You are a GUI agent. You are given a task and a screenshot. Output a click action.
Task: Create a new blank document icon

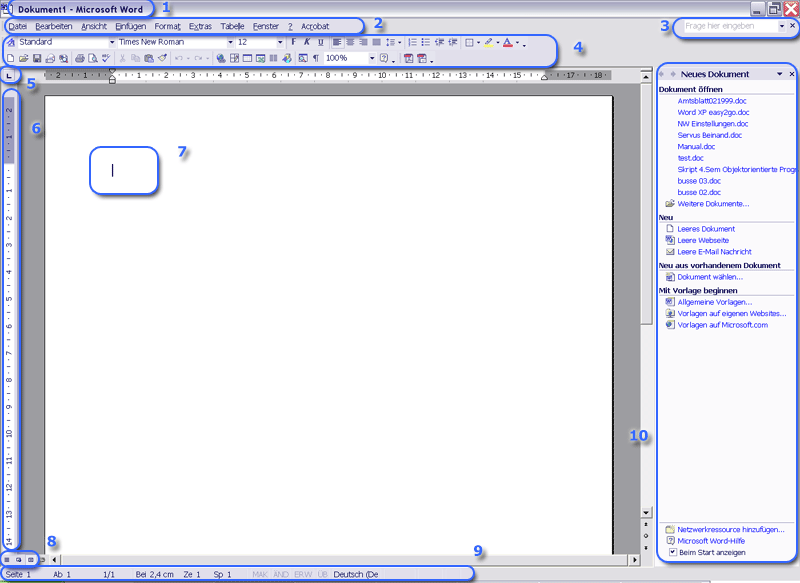10,58
